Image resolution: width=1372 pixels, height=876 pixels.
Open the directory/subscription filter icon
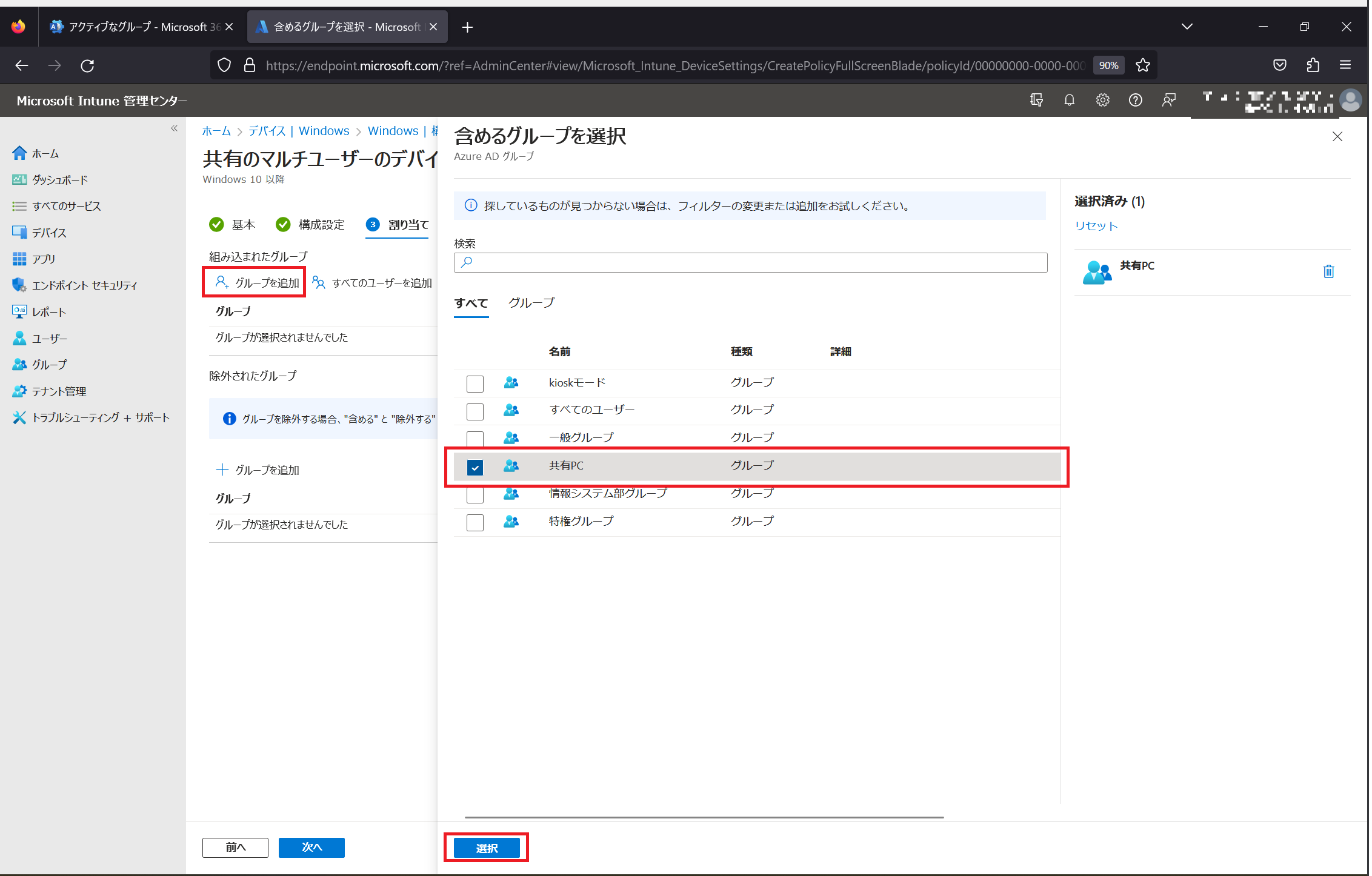pyautogui.click(x=1037, y=101)
